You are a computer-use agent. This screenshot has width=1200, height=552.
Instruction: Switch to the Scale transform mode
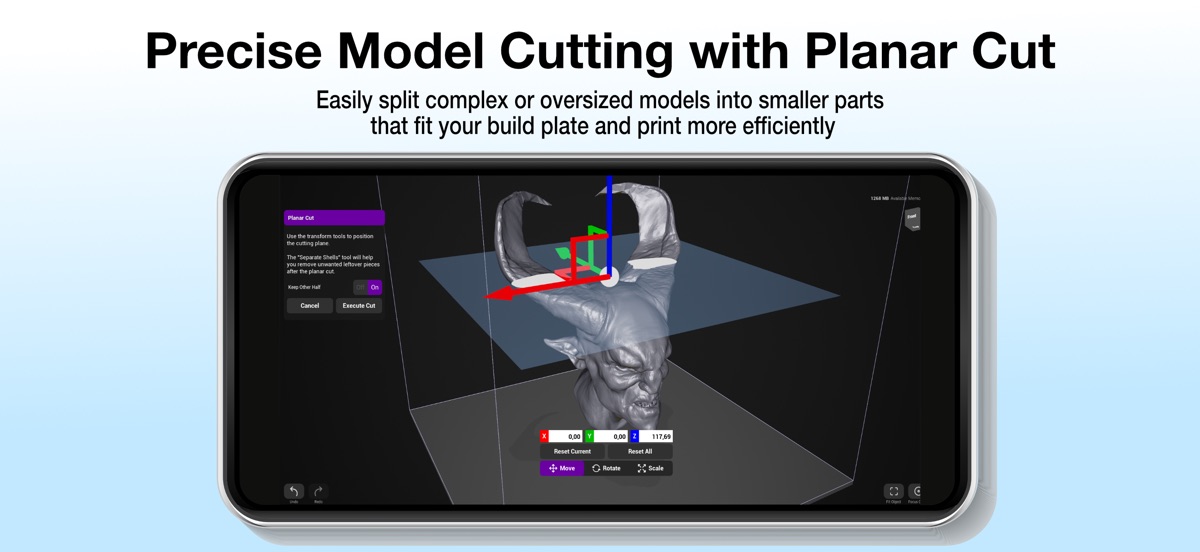pyautogui.click(x=650, y=468)
